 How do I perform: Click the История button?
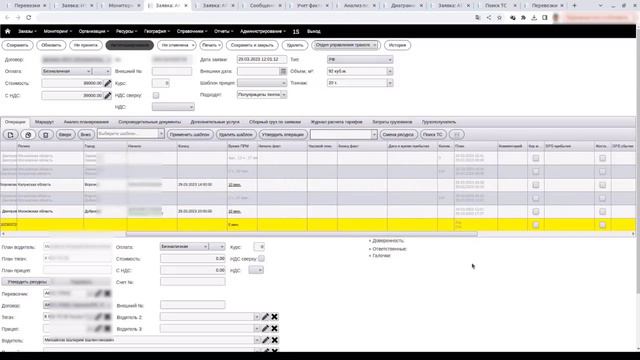(x=397, y=45)
